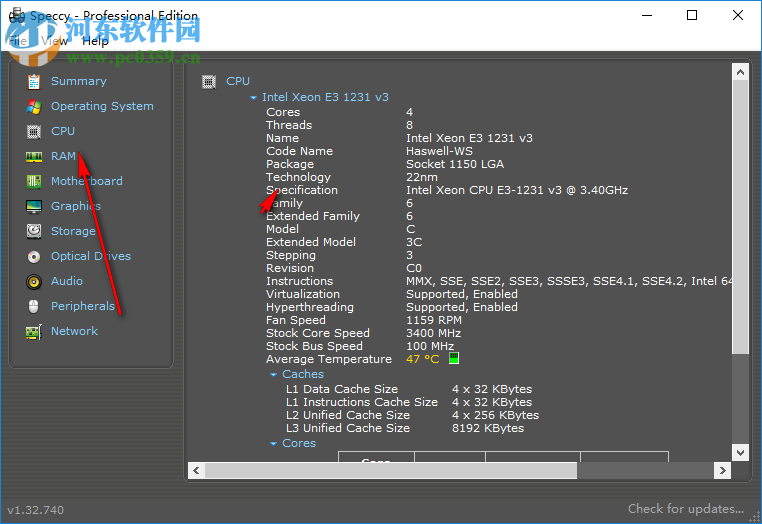Click the Motherboard icon in sidebar

(34, 181)
